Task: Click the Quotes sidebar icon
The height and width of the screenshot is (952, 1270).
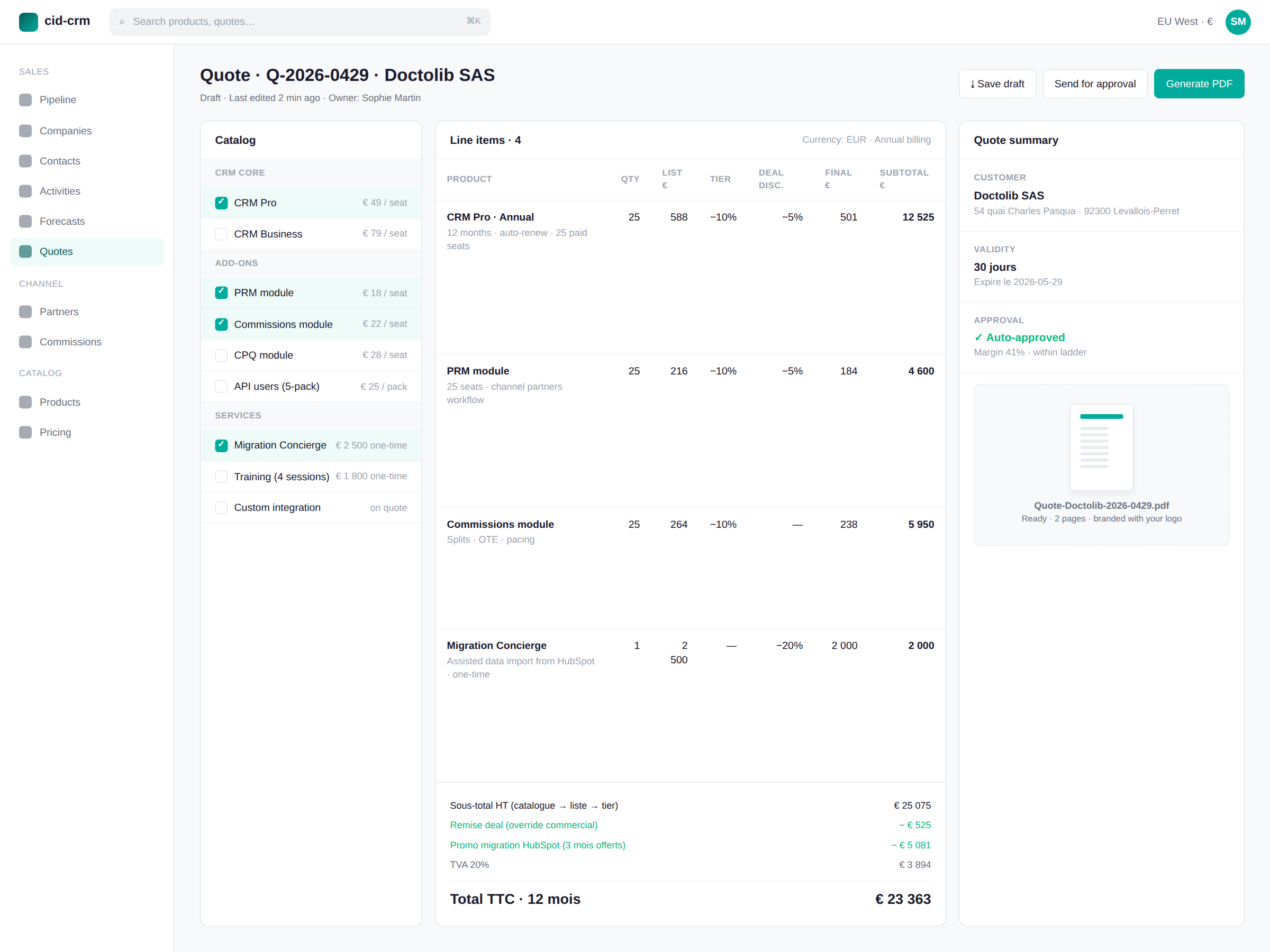Action: (25, 251)
